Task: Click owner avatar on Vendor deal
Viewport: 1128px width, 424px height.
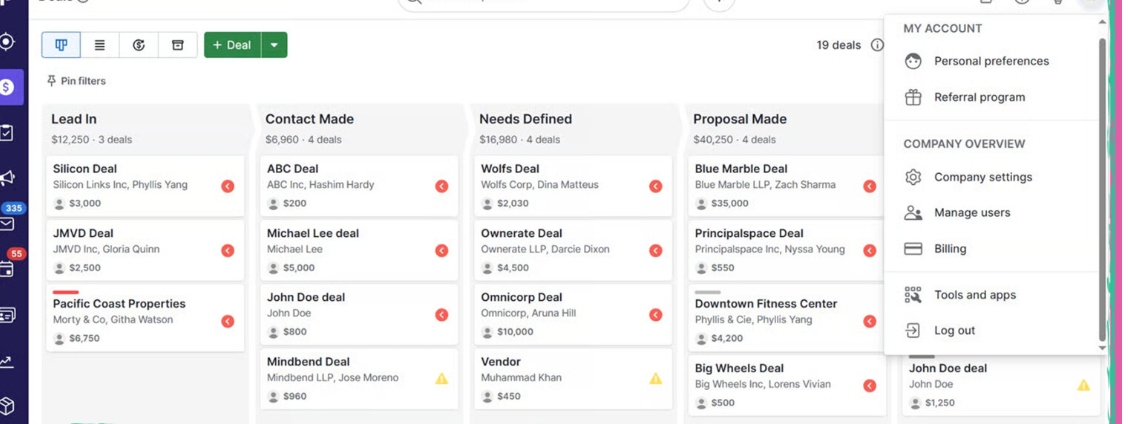Action: [487, 396]
